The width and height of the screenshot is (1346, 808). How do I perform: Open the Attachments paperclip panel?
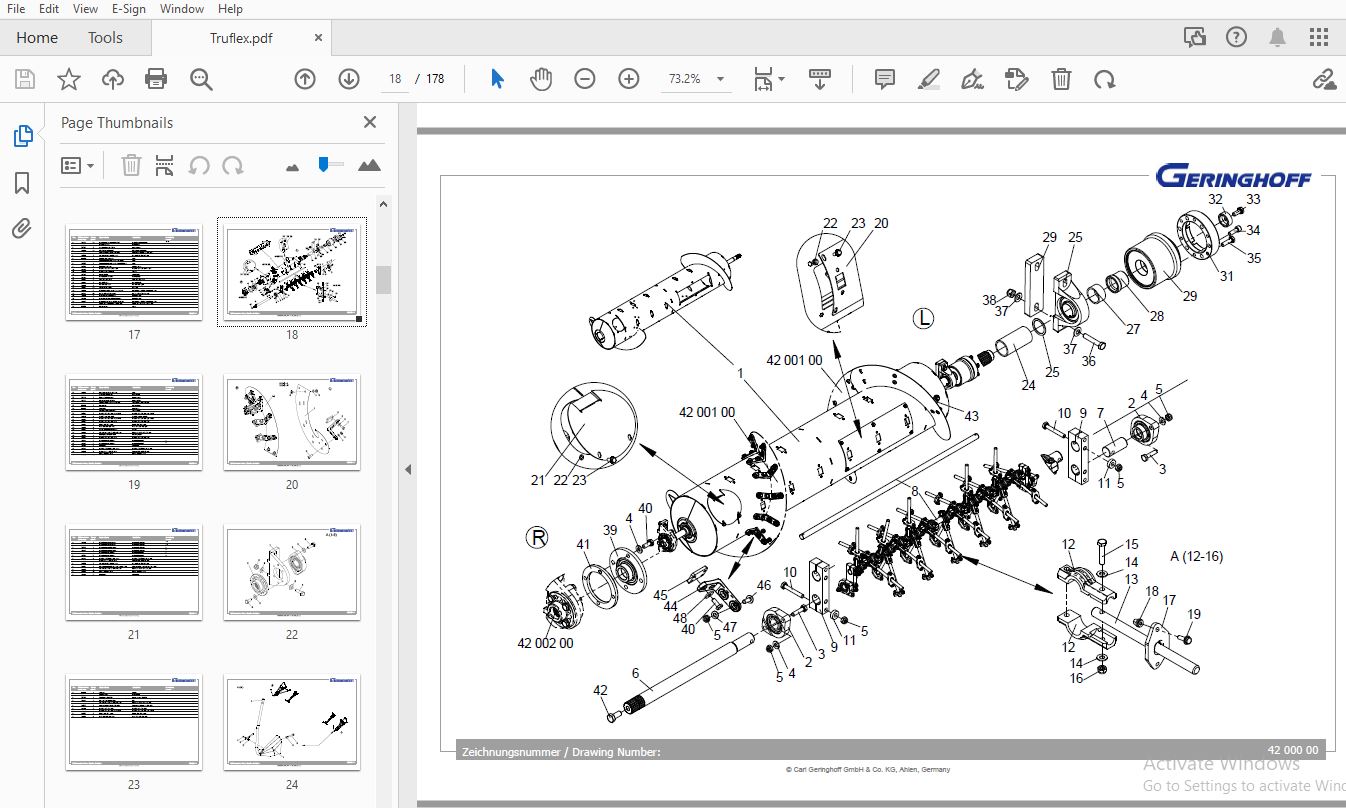[x=22, y=229]
